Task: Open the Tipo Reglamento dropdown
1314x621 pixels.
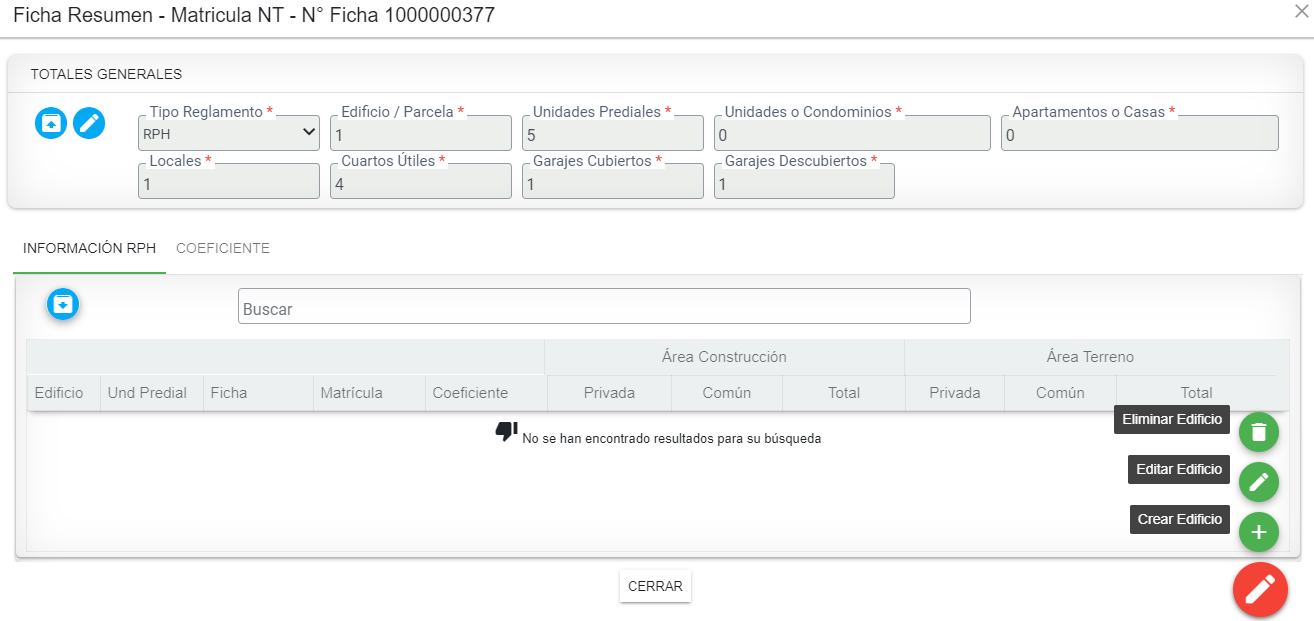Action: (229, 133)
